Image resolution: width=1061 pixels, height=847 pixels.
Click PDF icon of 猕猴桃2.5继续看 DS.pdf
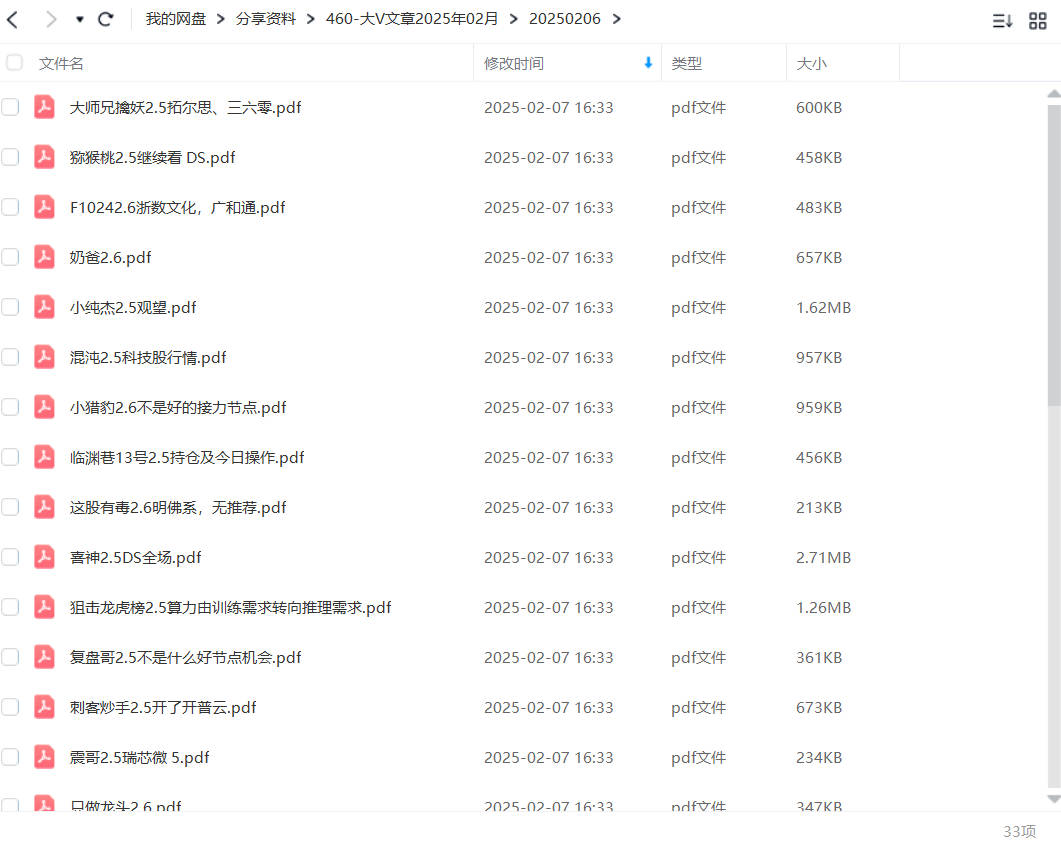pos(45,157)
